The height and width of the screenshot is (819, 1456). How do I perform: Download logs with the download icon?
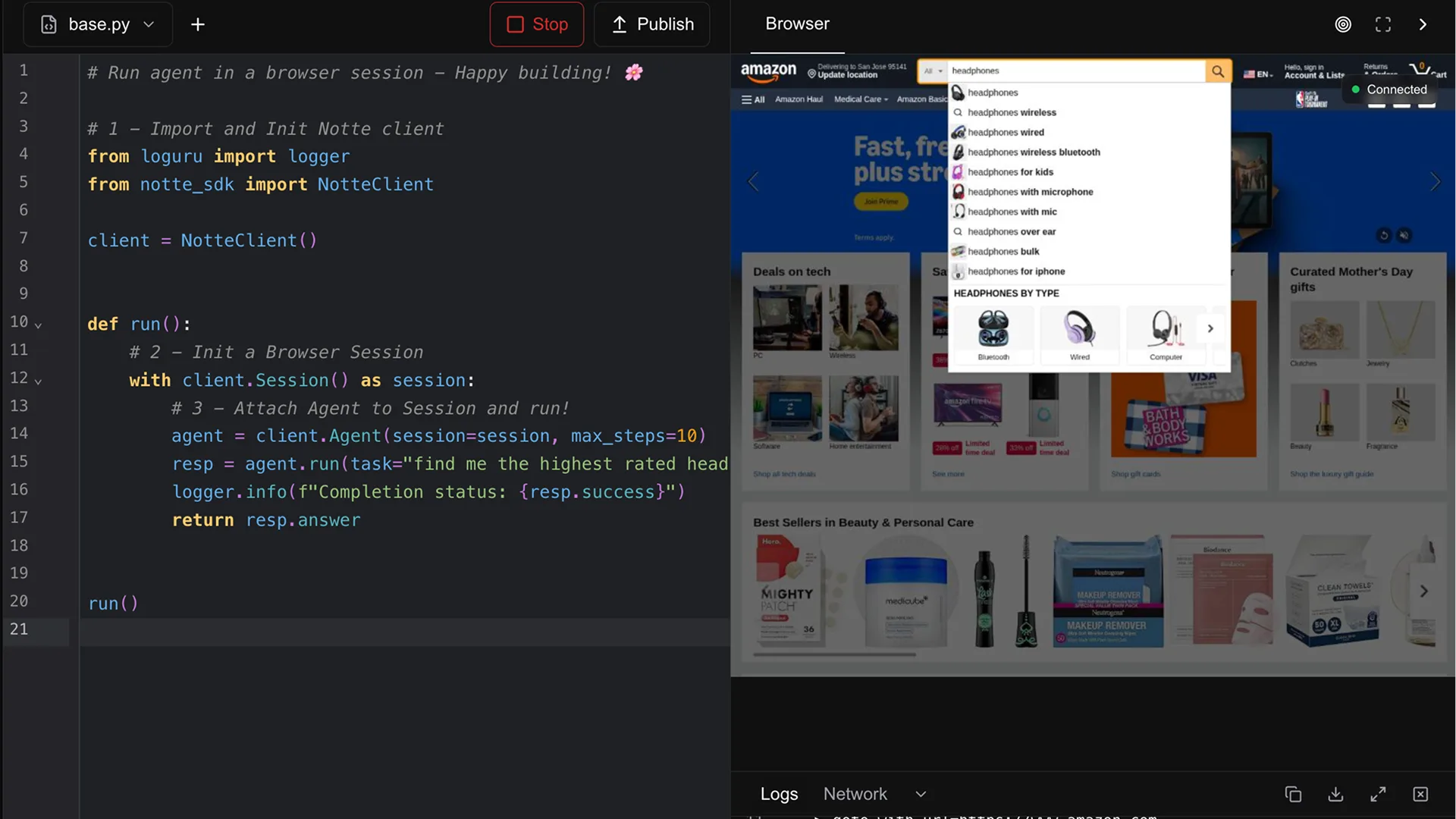1335,794
